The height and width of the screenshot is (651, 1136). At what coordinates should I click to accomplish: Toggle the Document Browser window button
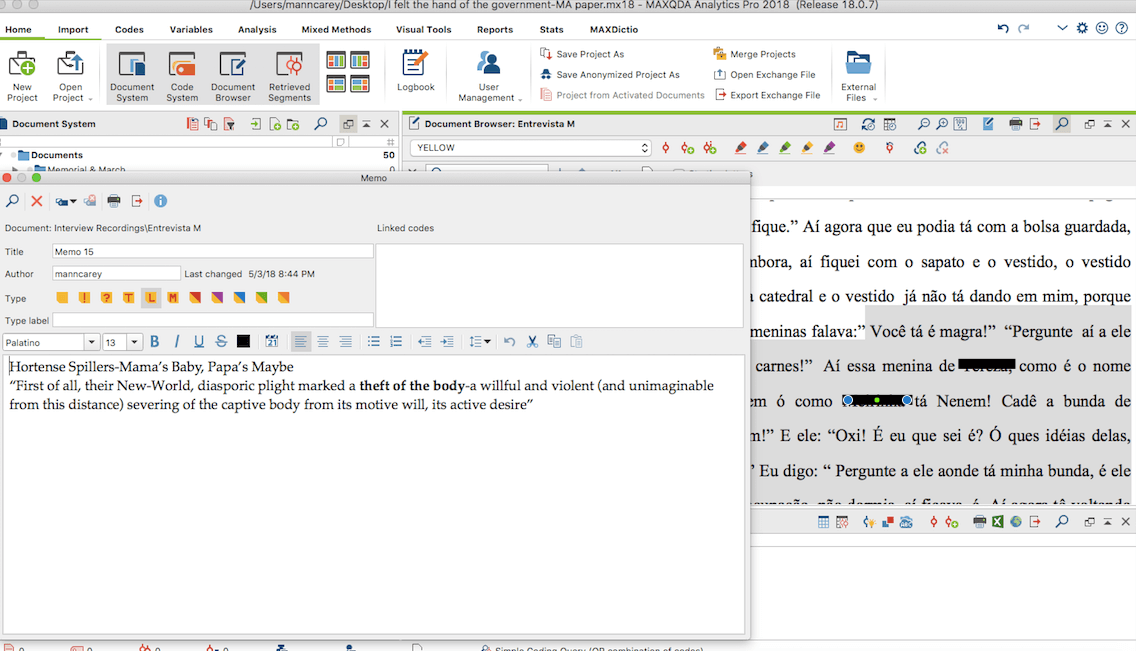(233, 75)
